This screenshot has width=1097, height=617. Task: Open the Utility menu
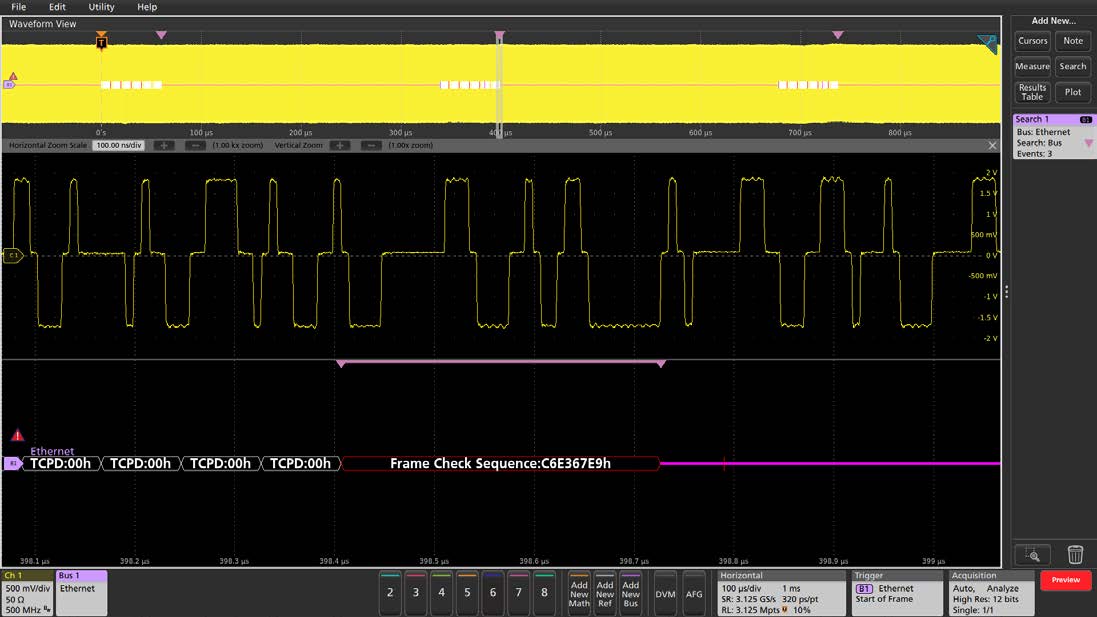pyautogui.click(x=100, y=7)
